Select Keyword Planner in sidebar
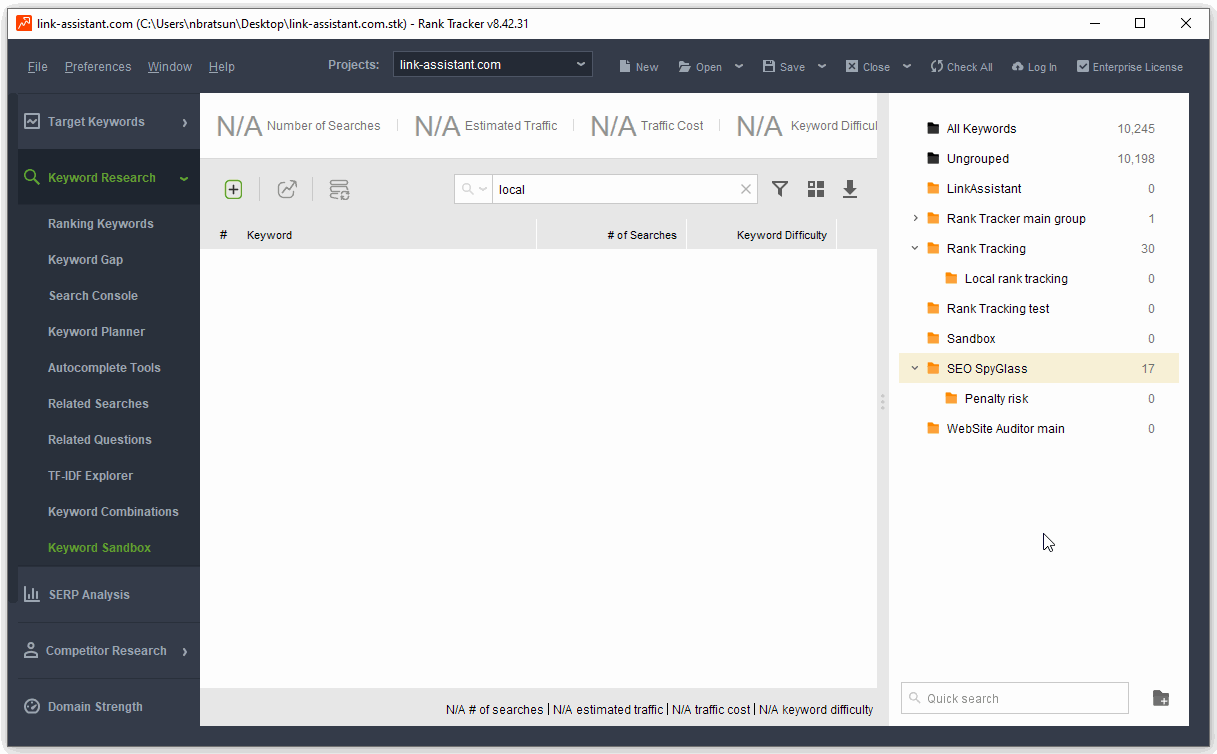Image resolution: width=1217 pixels, height=754 pixels. (96, 332)
